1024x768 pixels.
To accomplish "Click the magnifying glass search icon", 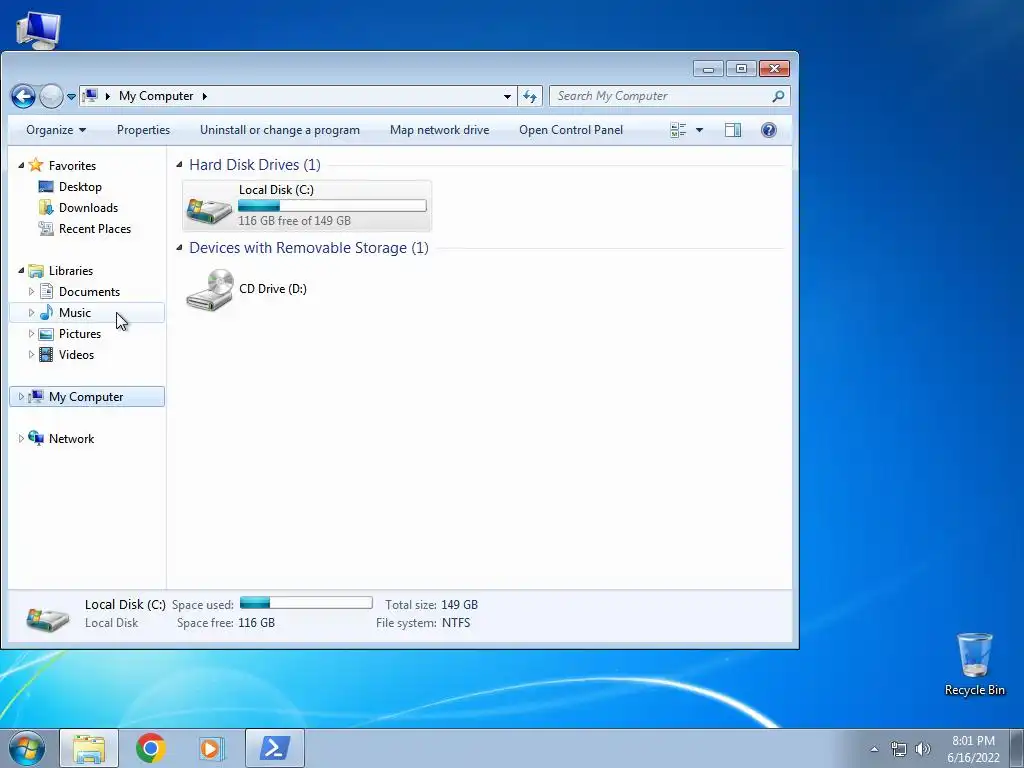I will click(x=778, y=97).
